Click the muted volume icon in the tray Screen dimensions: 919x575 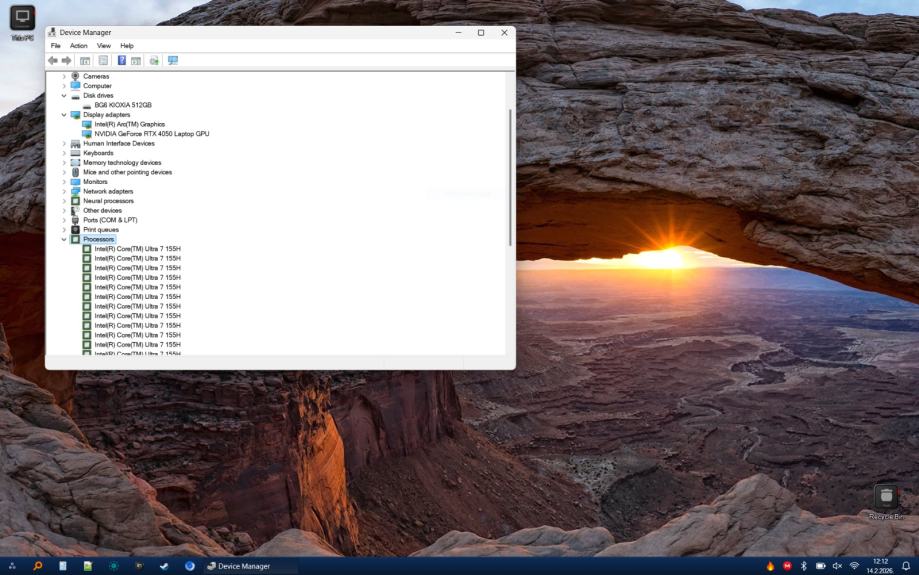(837, 566)
